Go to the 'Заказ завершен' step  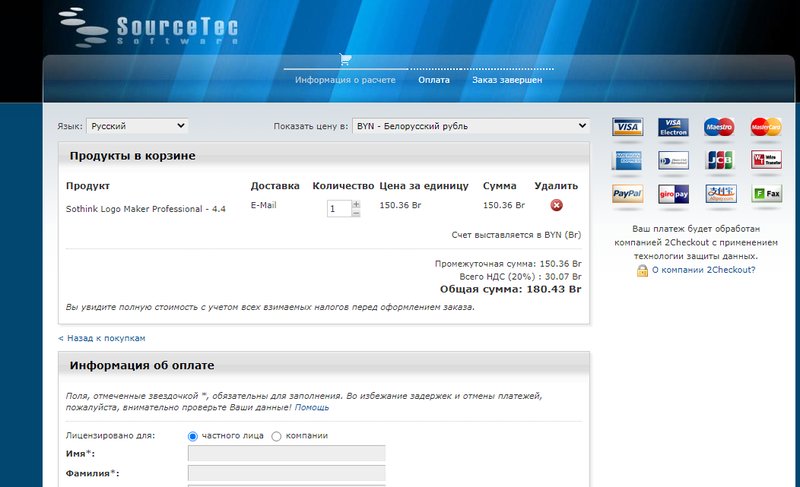[x=507, y=80]
